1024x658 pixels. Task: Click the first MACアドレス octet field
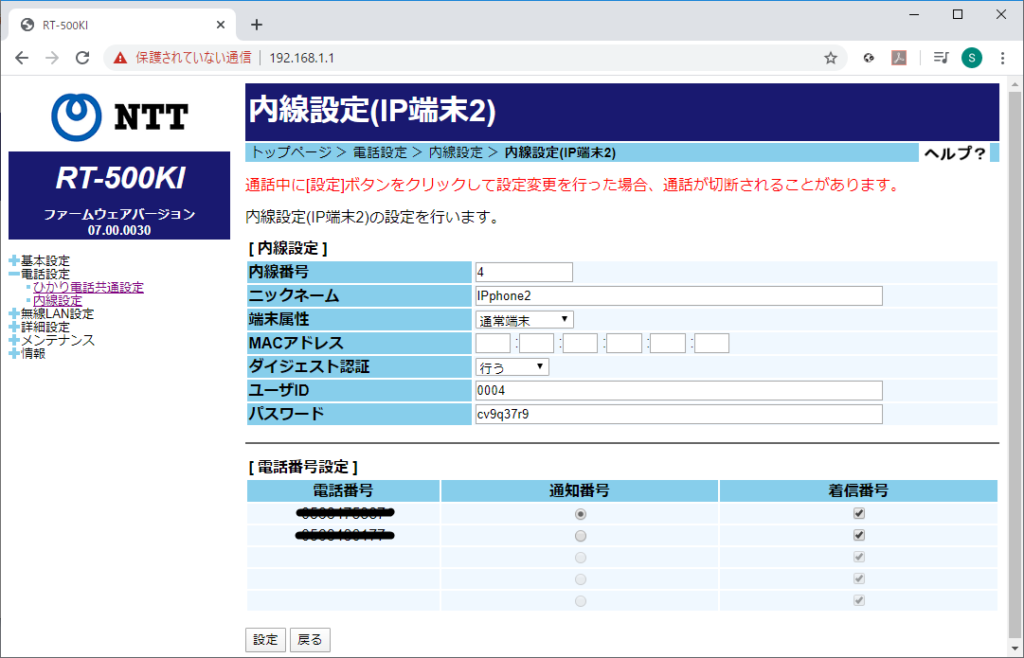pos(493,343)
